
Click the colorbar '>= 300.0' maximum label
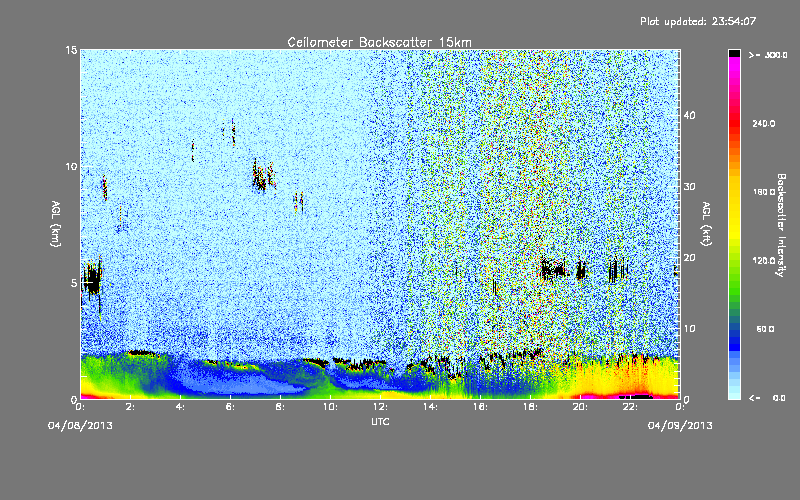click(x=768, y=55)
